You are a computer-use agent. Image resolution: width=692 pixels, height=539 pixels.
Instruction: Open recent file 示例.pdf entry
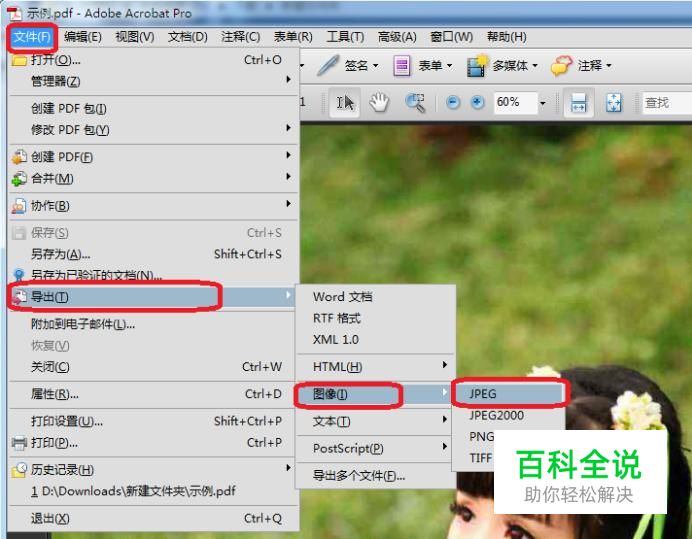coord(152,491)
